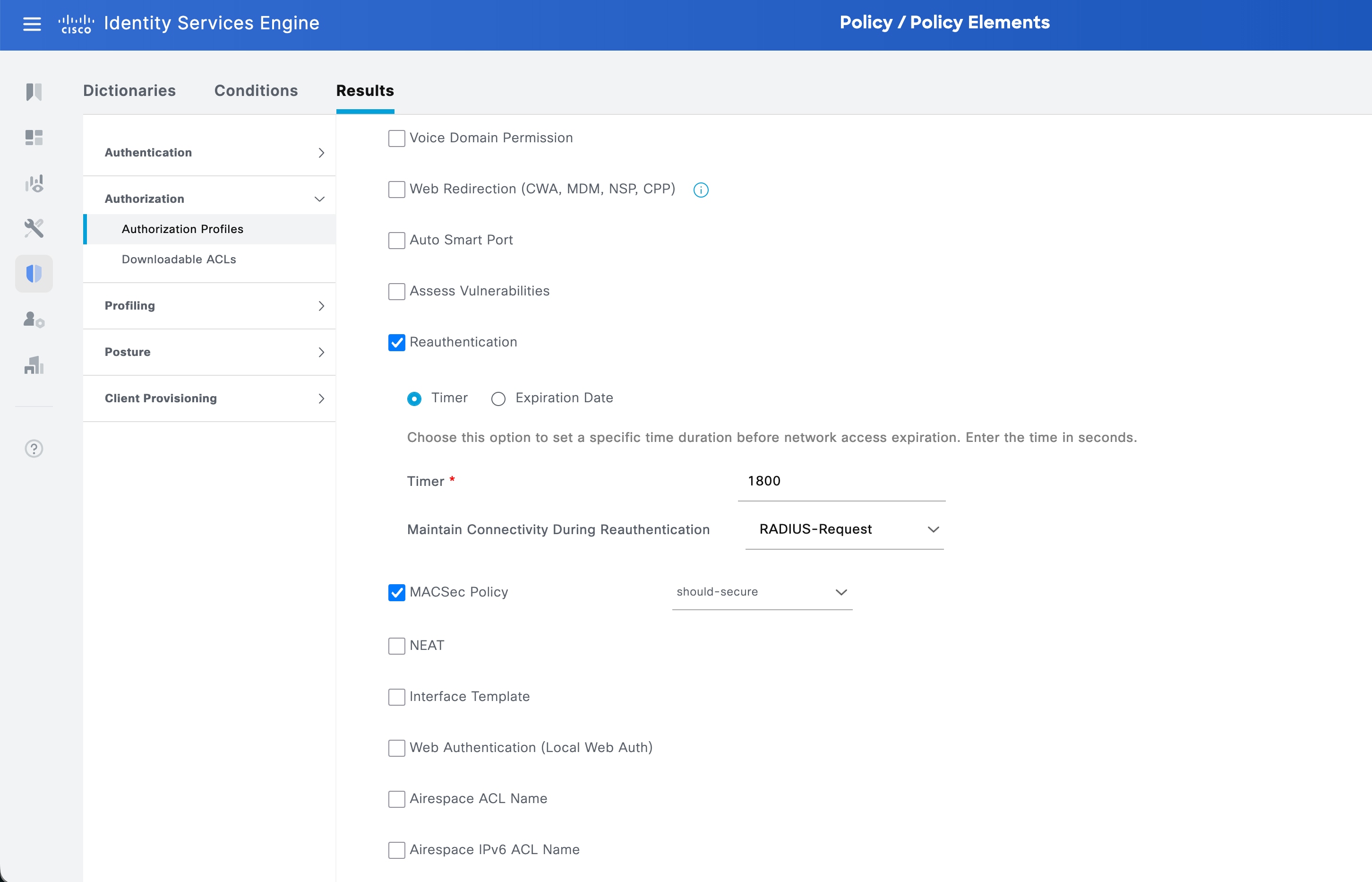
Task: Select Authorization Profiles in sidebar
Action: coord(182,229)
